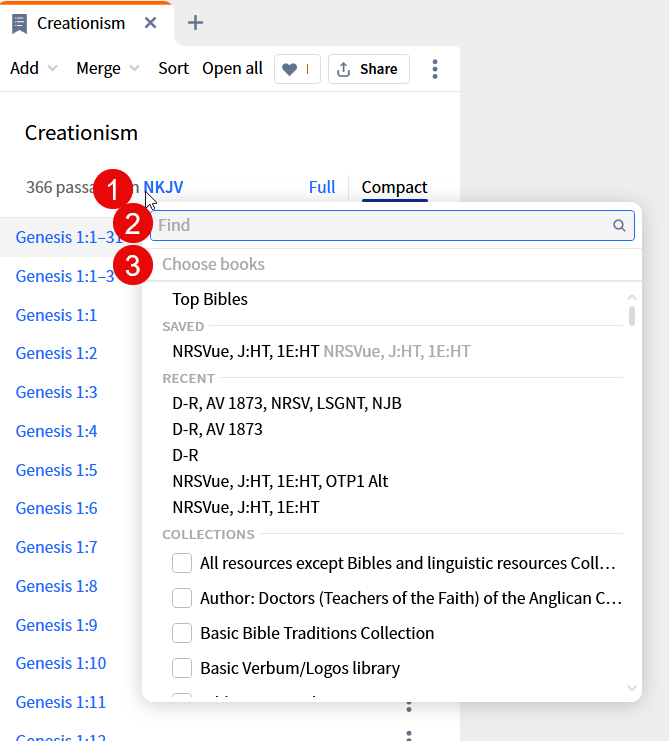Click the Share button

pyautogui.click(x=369, y=69)
